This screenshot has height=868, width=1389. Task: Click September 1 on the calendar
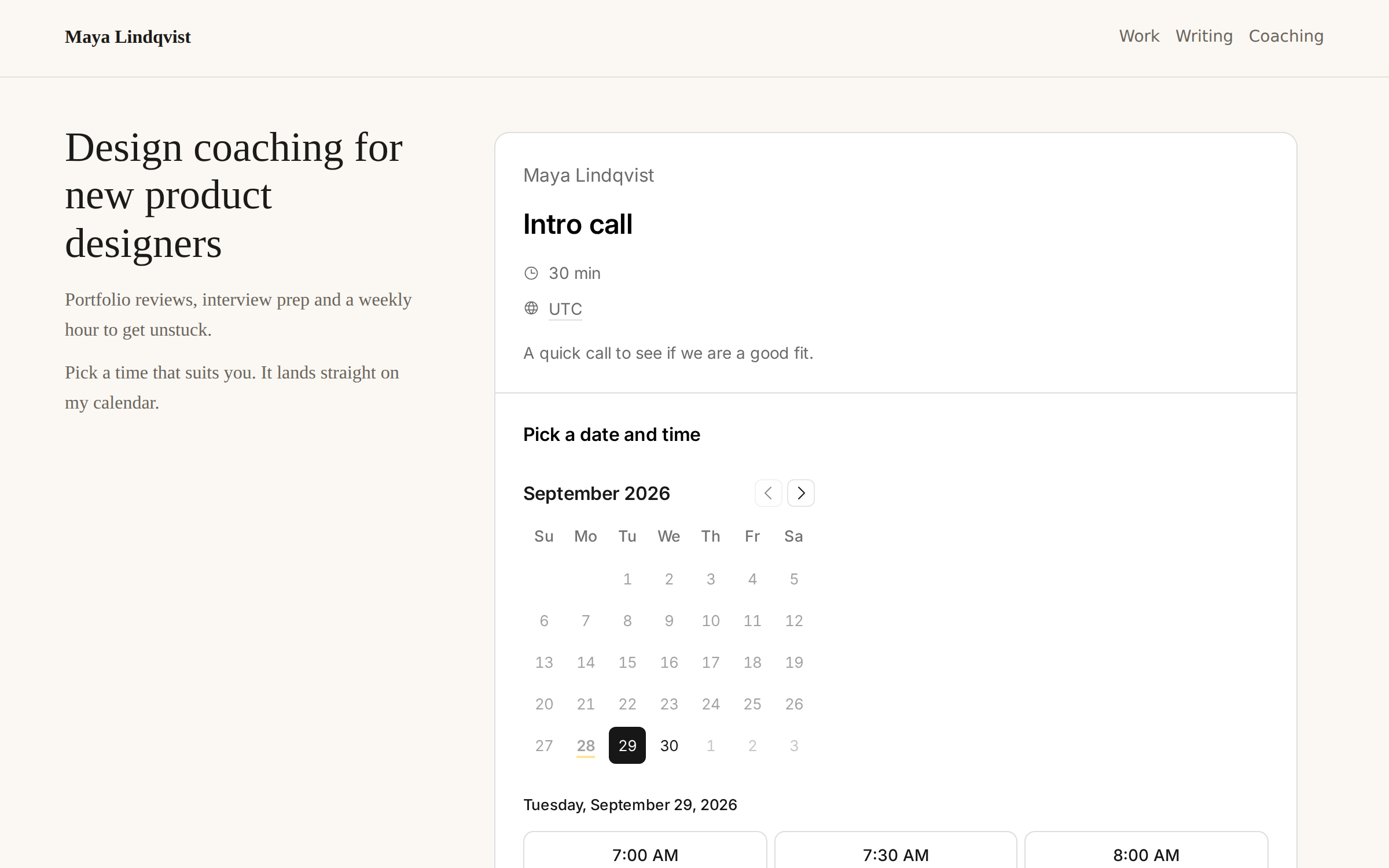pos(627,579)
